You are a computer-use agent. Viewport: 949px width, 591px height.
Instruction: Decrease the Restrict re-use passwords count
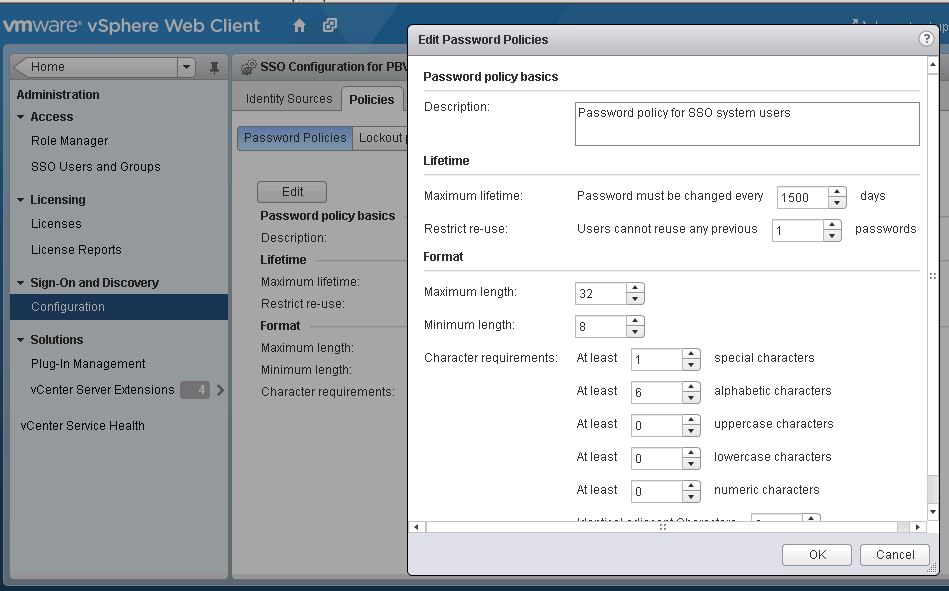[x=832, y=236]
